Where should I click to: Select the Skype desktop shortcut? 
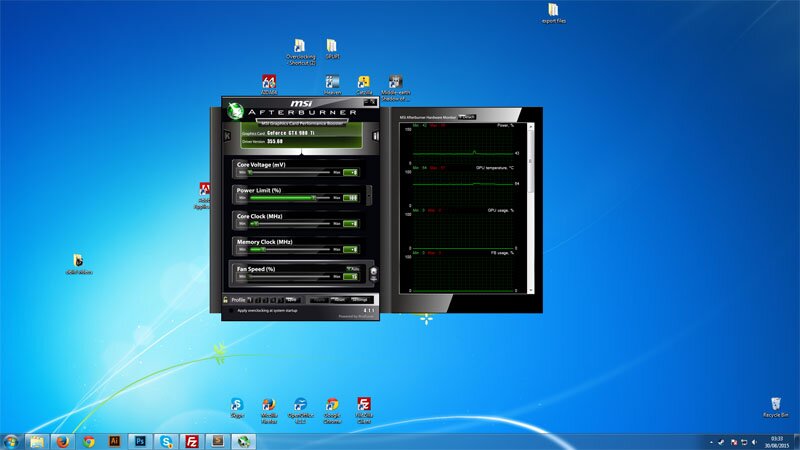237,408
